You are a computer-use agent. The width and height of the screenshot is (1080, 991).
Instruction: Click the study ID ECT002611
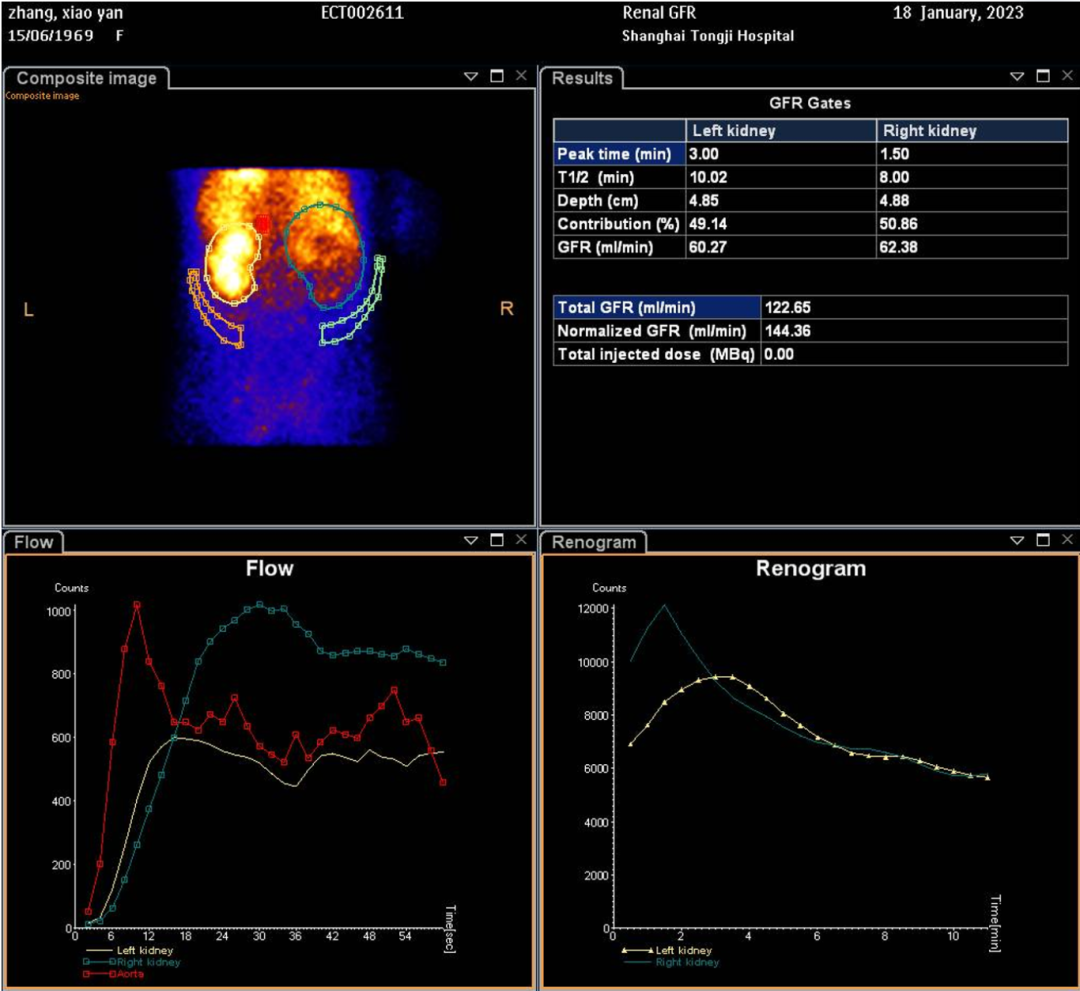(x=362, y=13)
